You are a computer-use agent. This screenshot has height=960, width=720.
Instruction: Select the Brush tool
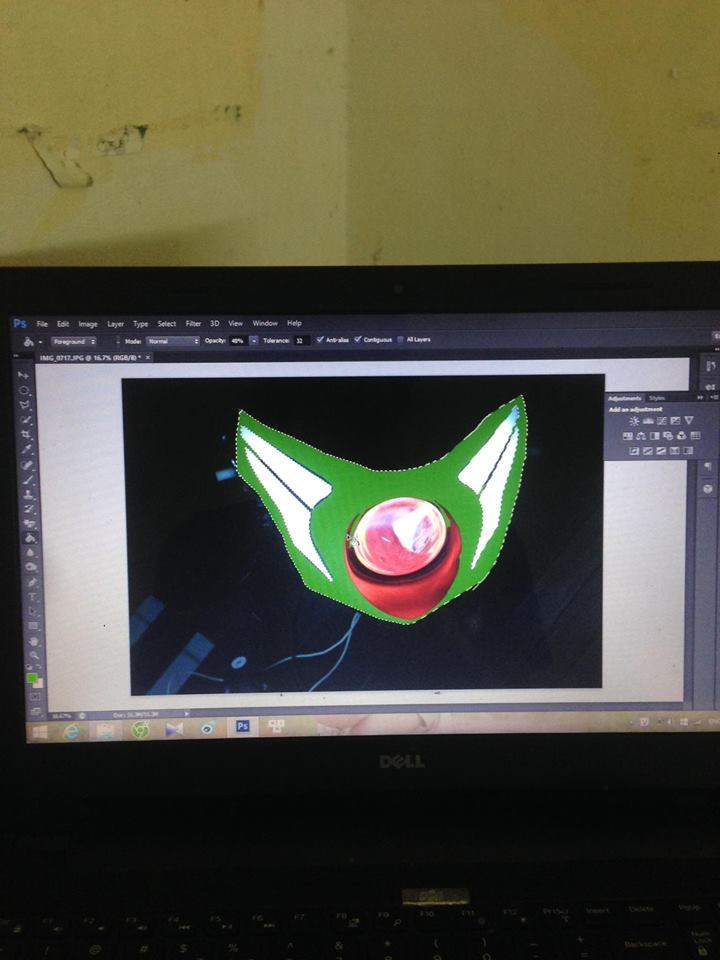[x=28, y=479]
